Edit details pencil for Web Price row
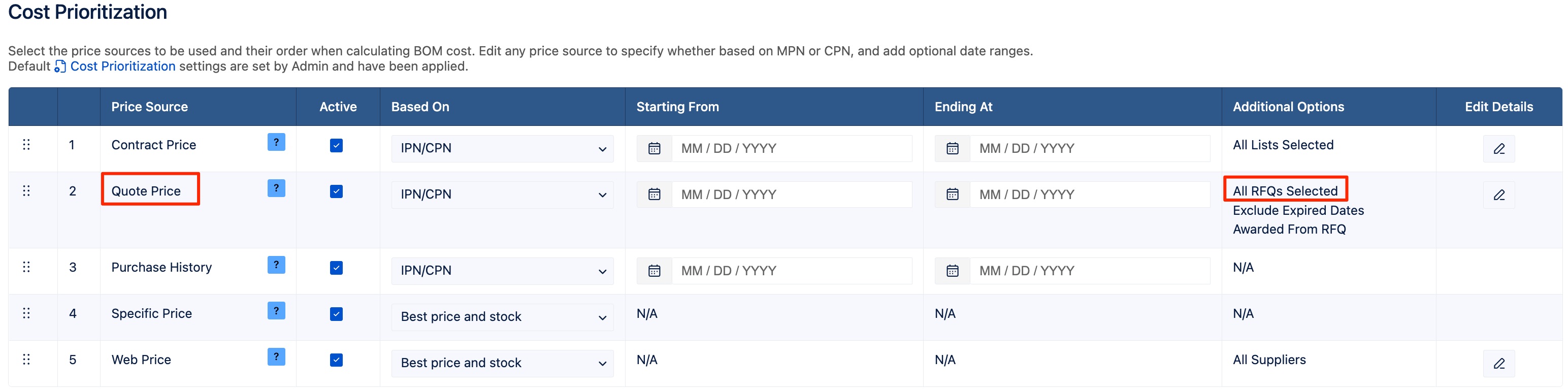Image resolution: width=1568 pixels, height=389 pixels. coord(1498,364)
